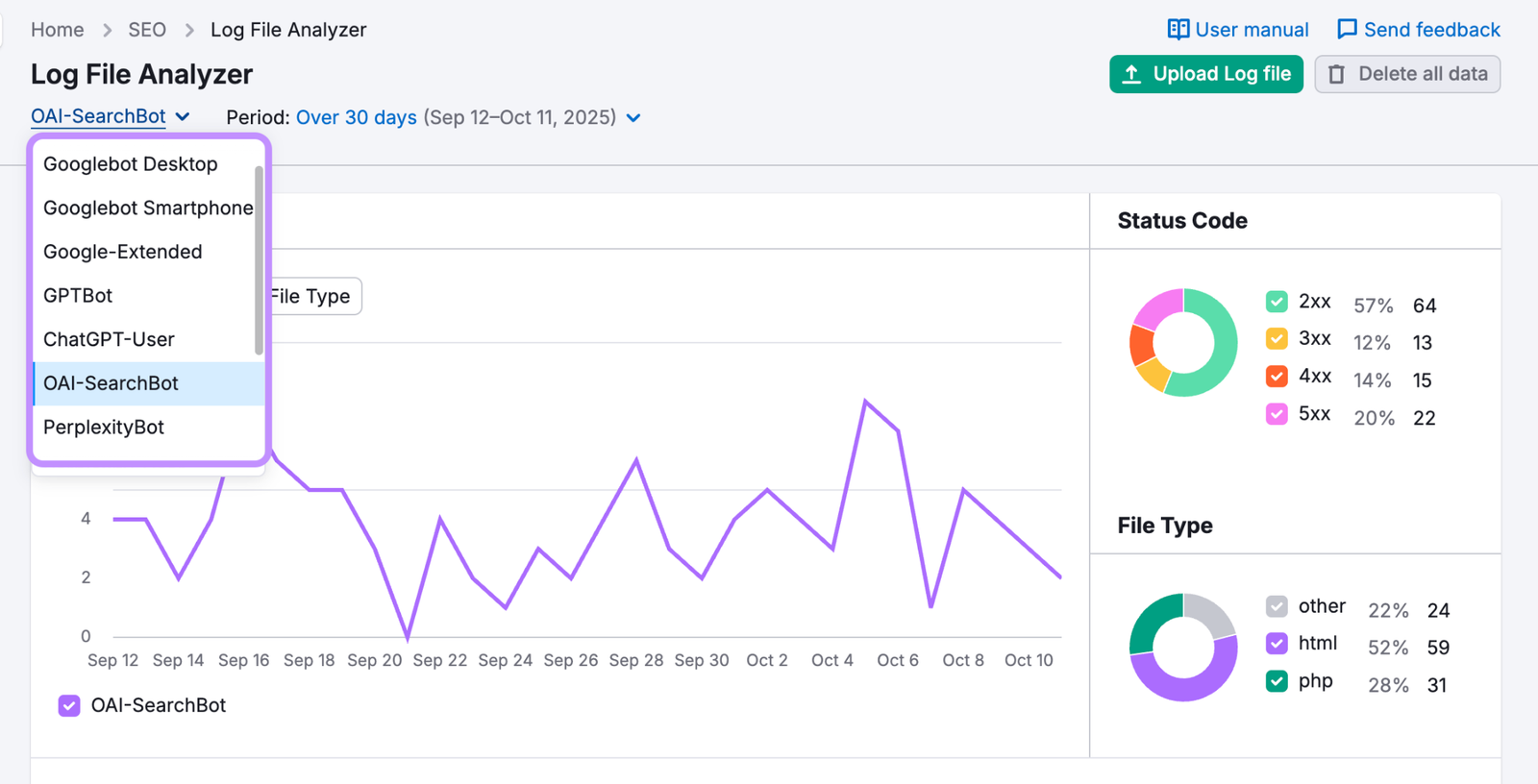Click the 'Status Code' panel heading

pos(1182,221)
